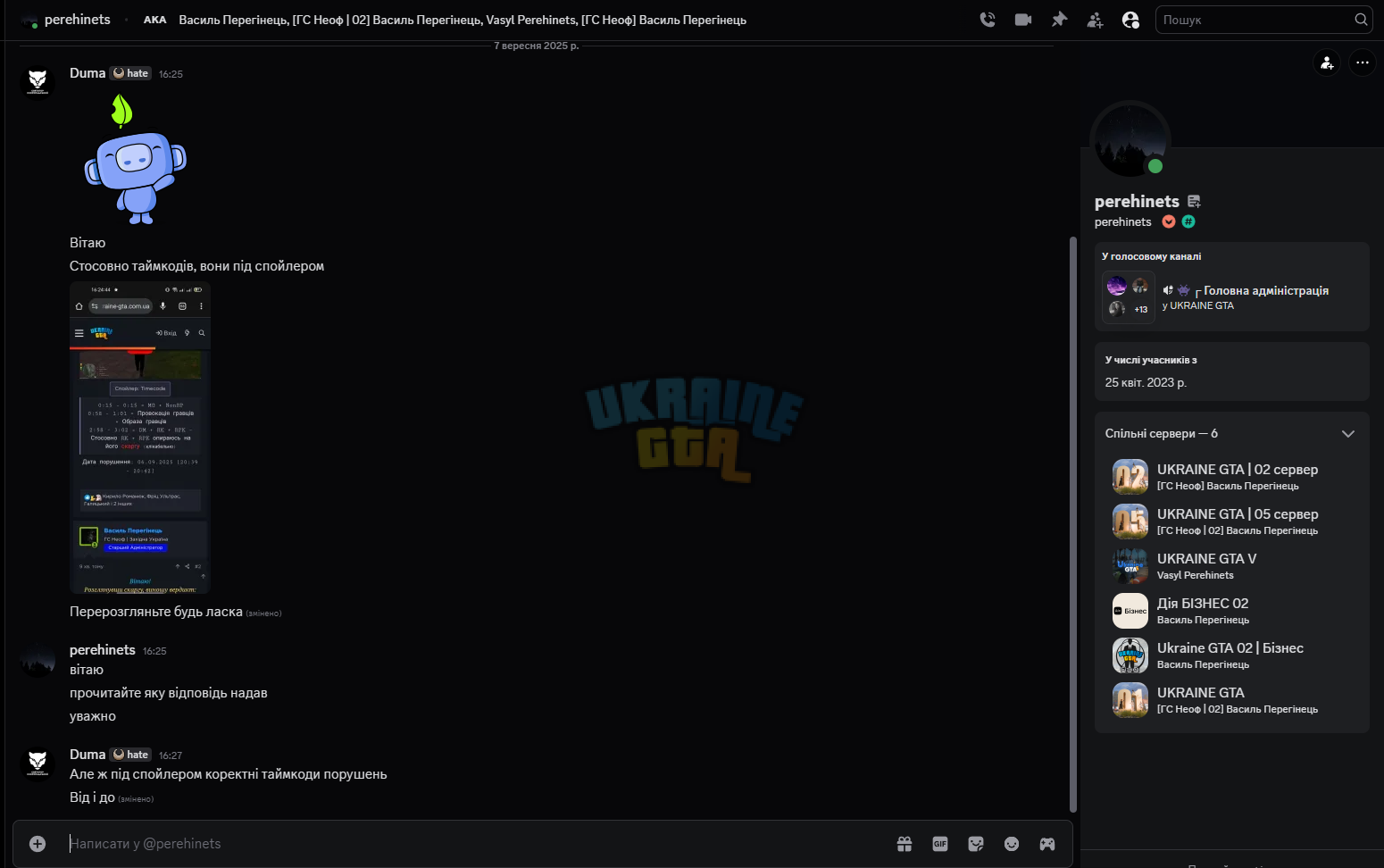Click perehinets avatar in the chat

(x=38, y=659)
